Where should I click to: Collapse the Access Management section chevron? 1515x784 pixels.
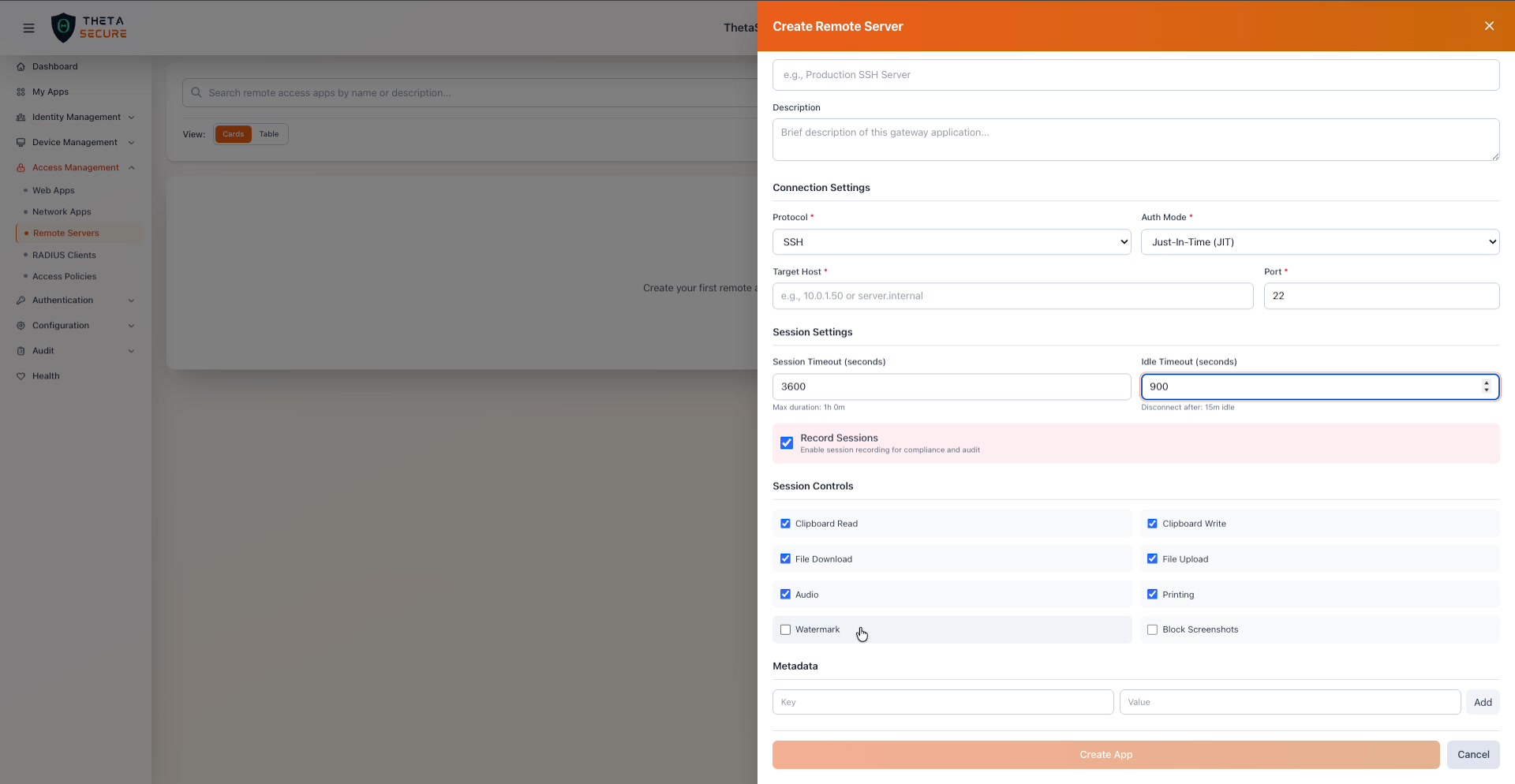point(131,167)
